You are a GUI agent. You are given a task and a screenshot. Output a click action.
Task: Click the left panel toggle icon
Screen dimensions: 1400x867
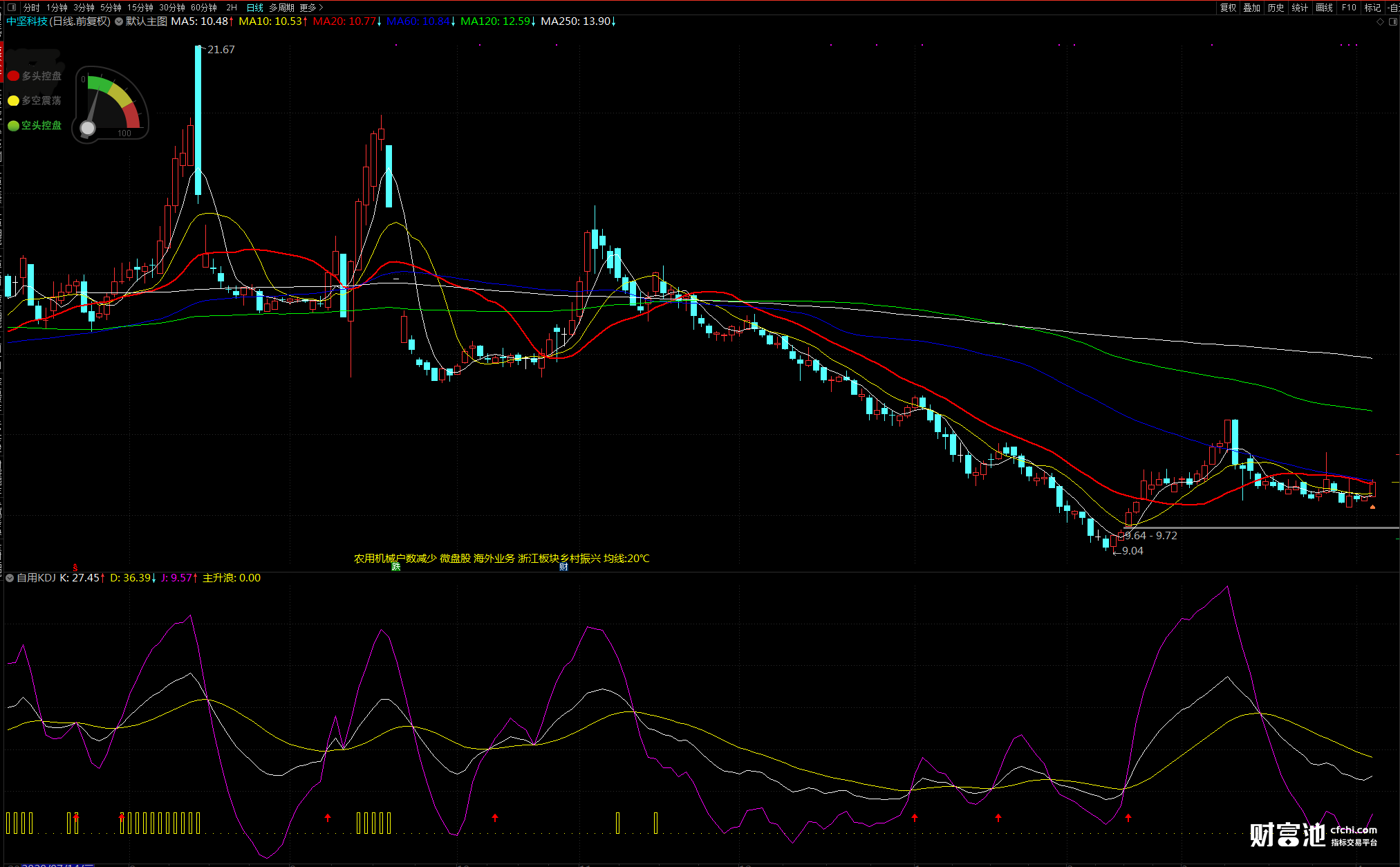click(x=12, y=8)
